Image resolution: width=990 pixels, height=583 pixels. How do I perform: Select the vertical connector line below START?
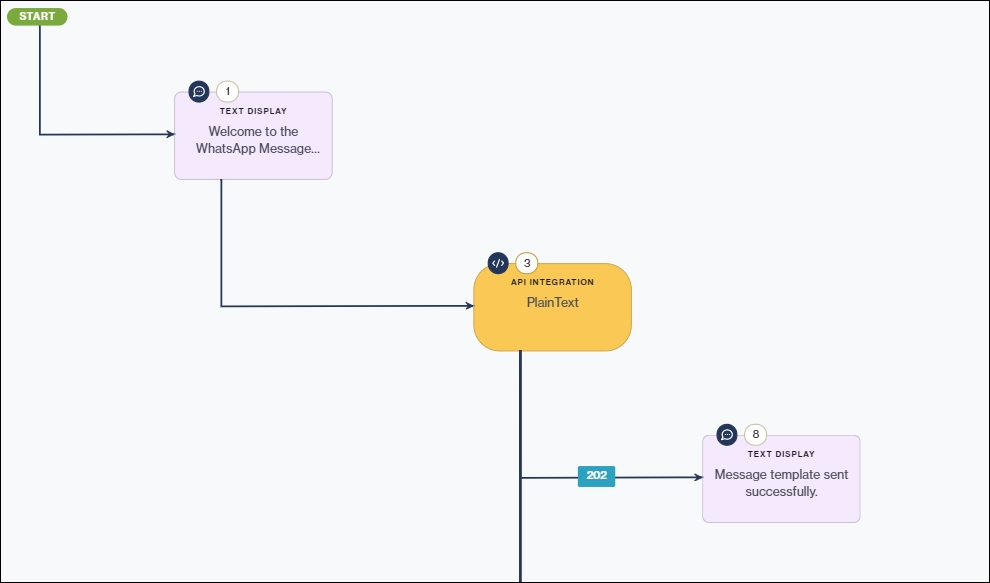pos(40,80)
